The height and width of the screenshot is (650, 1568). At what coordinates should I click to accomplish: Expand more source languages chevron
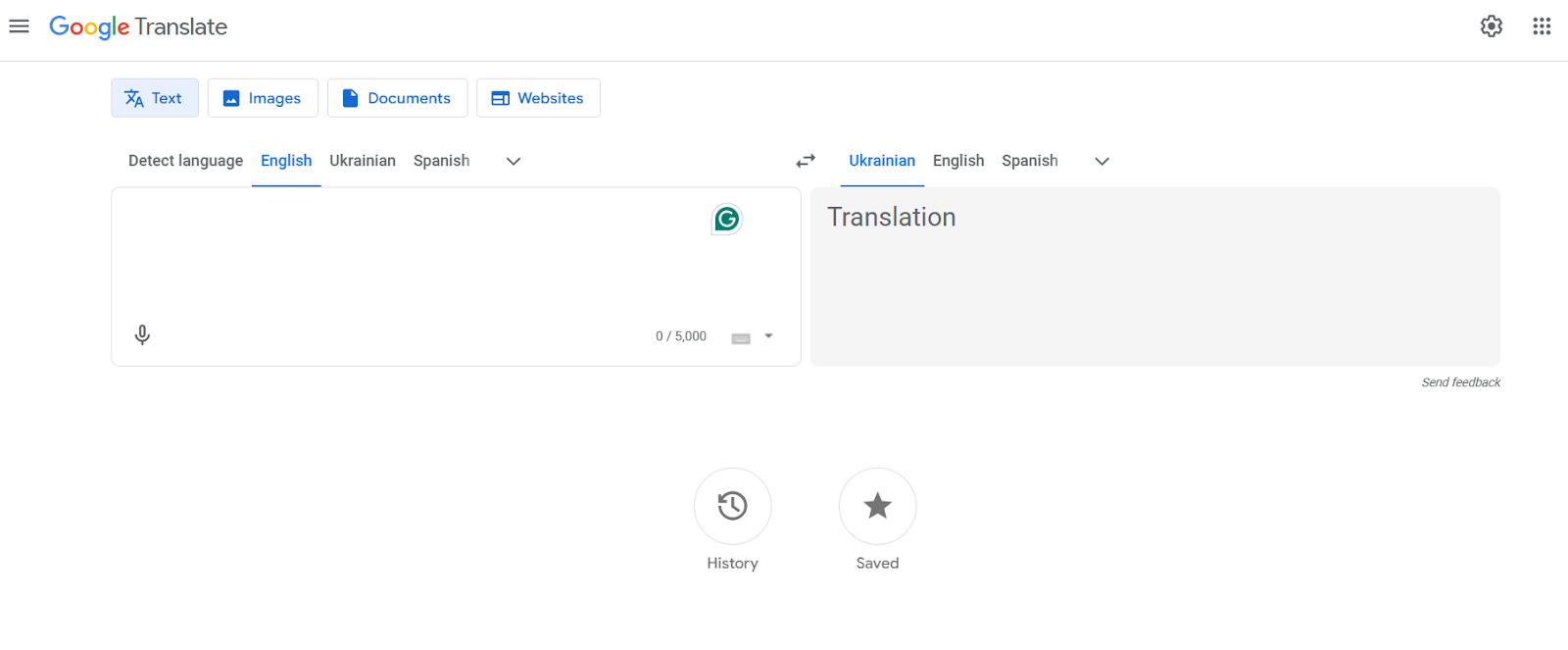pyautogui.click(x=514, y=161)
